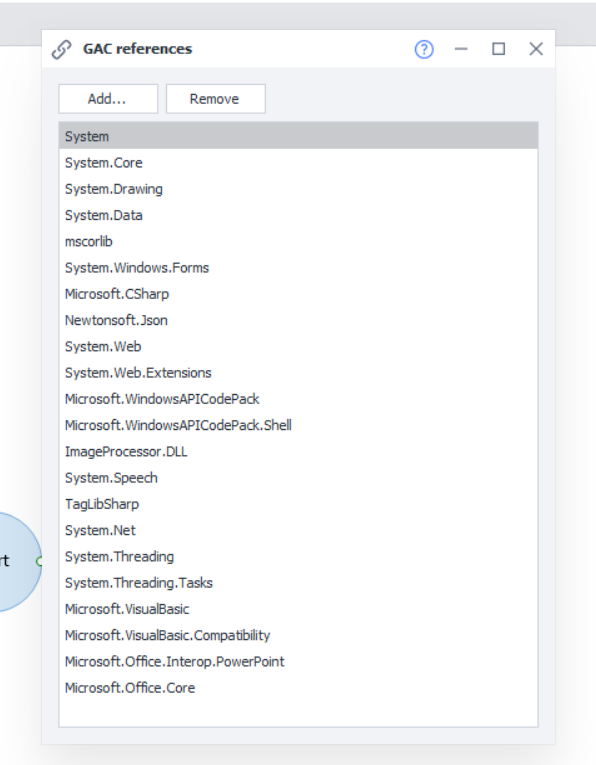Select Microsoft.WindowsAPICodePack.Shell reference
The image size is (596, 765).
(298, 425)
